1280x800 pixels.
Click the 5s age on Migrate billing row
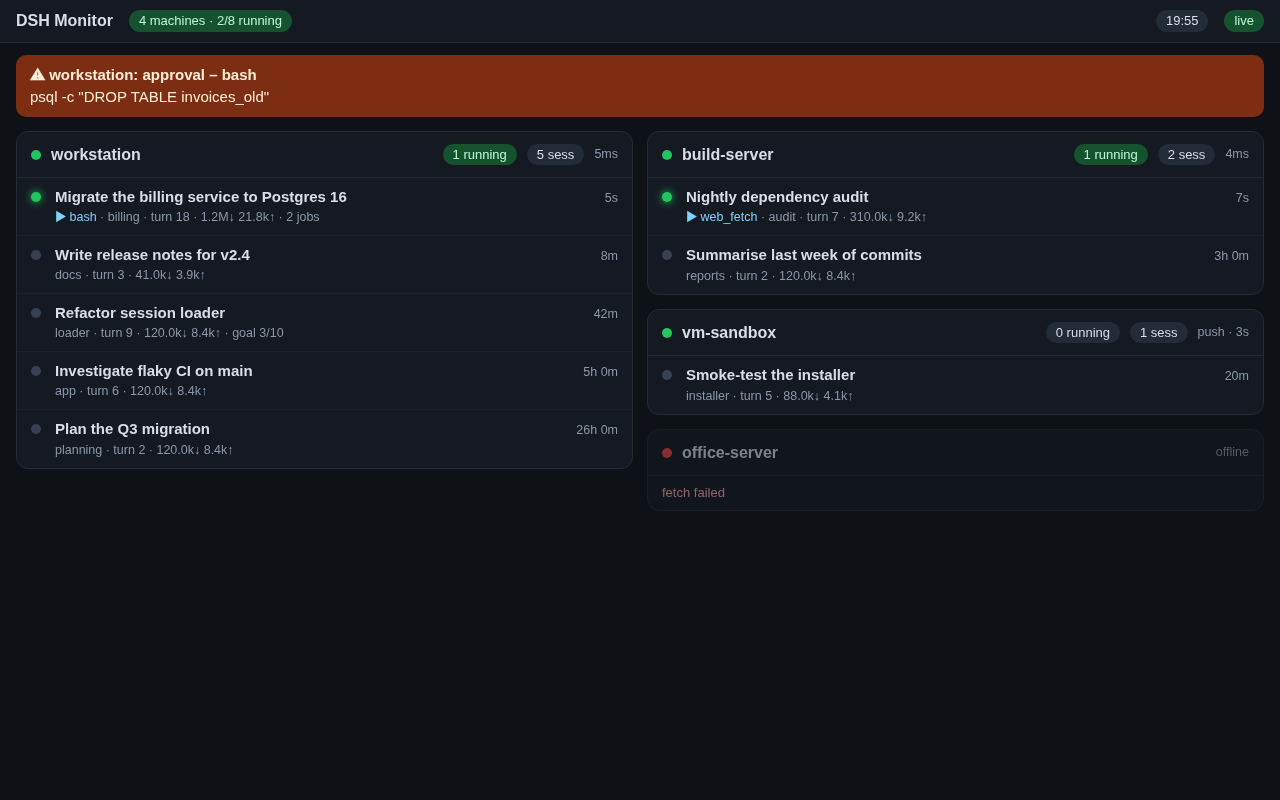pyautogui.click(x=611, y=198)
